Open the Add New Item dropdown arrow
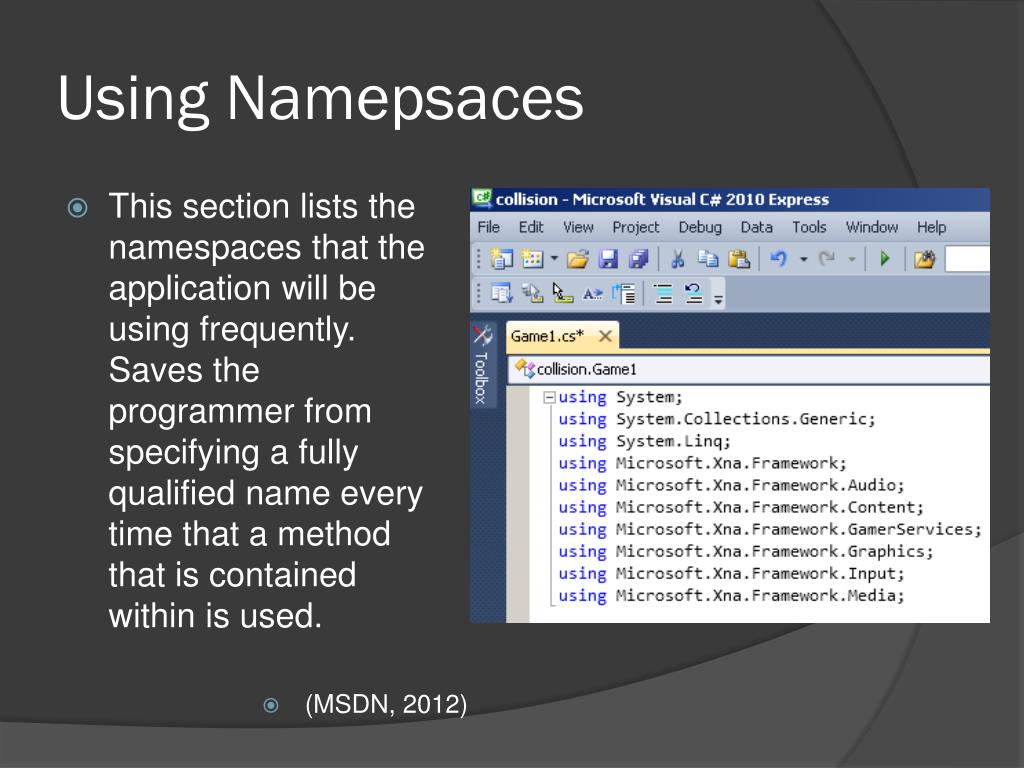1024x768 pixels. tap(554, 259)
